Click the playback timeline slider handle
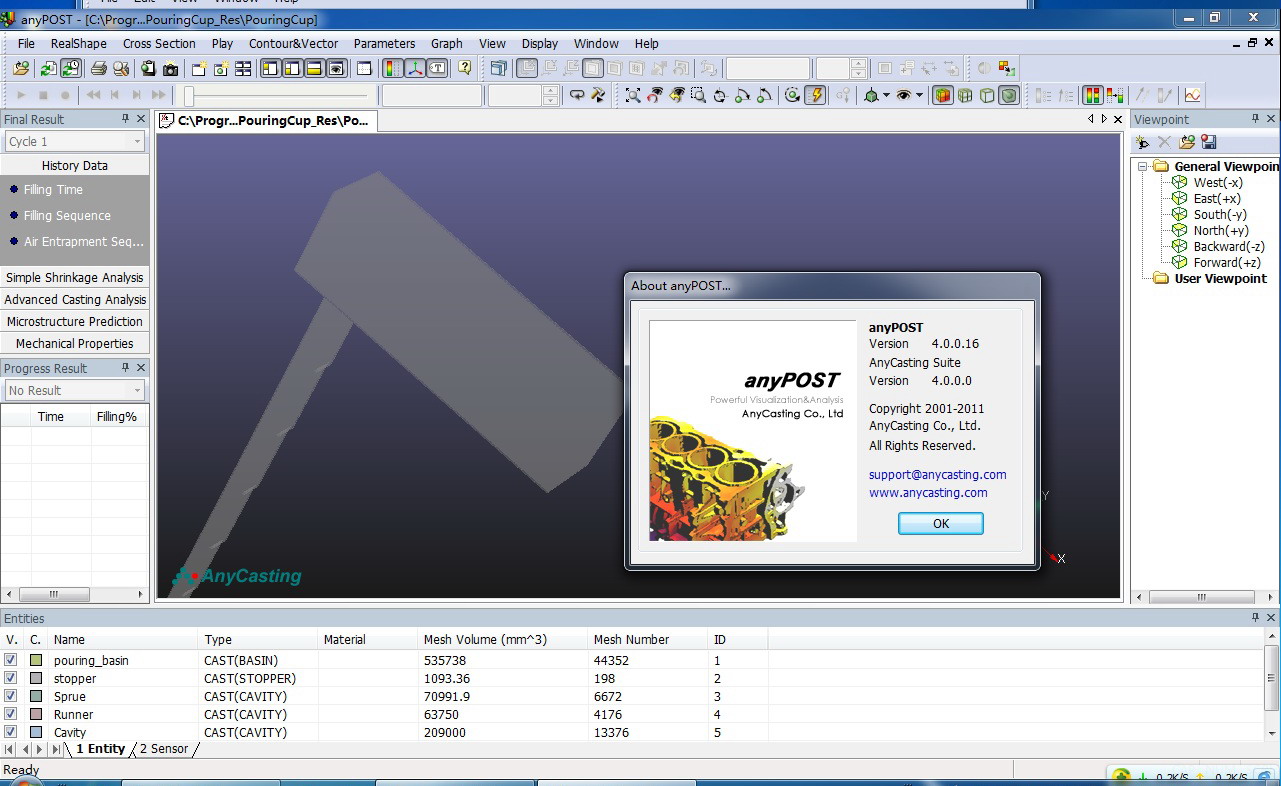The height and width of the screenshot is (786, 1281). [189, 95]
